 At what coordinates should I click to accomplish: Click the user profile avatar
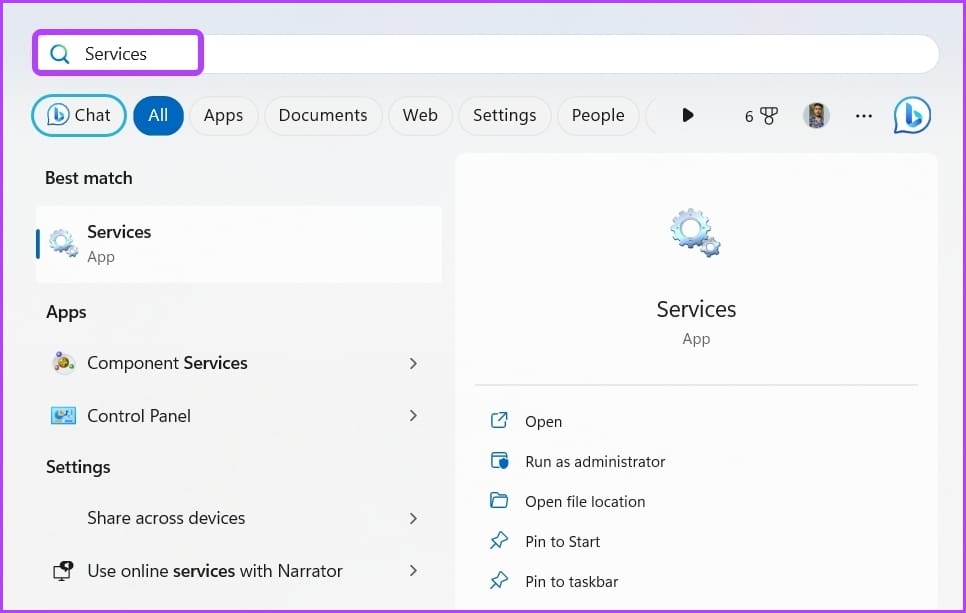tap(816, 115)
